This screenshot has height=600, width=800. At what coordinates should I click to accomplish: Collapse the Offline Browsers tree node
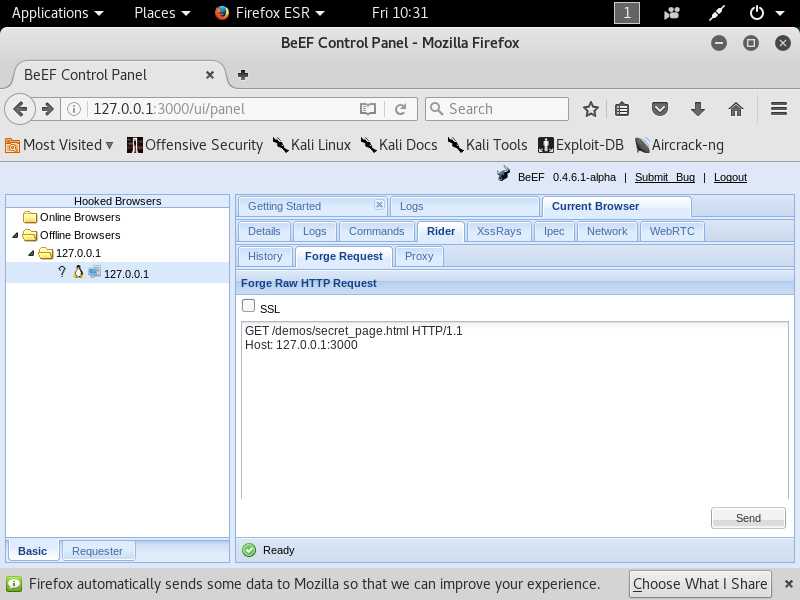click(x=15, y=235)
